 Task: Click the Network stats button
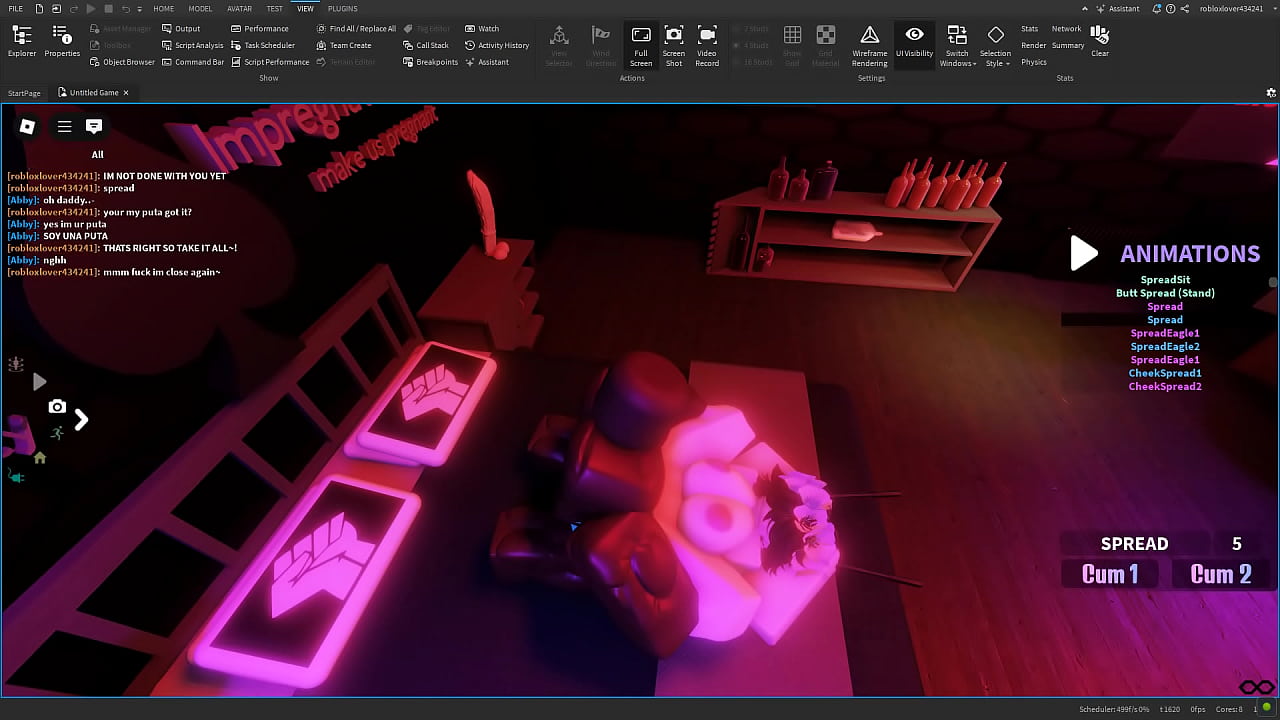[x=1066, y=29]
